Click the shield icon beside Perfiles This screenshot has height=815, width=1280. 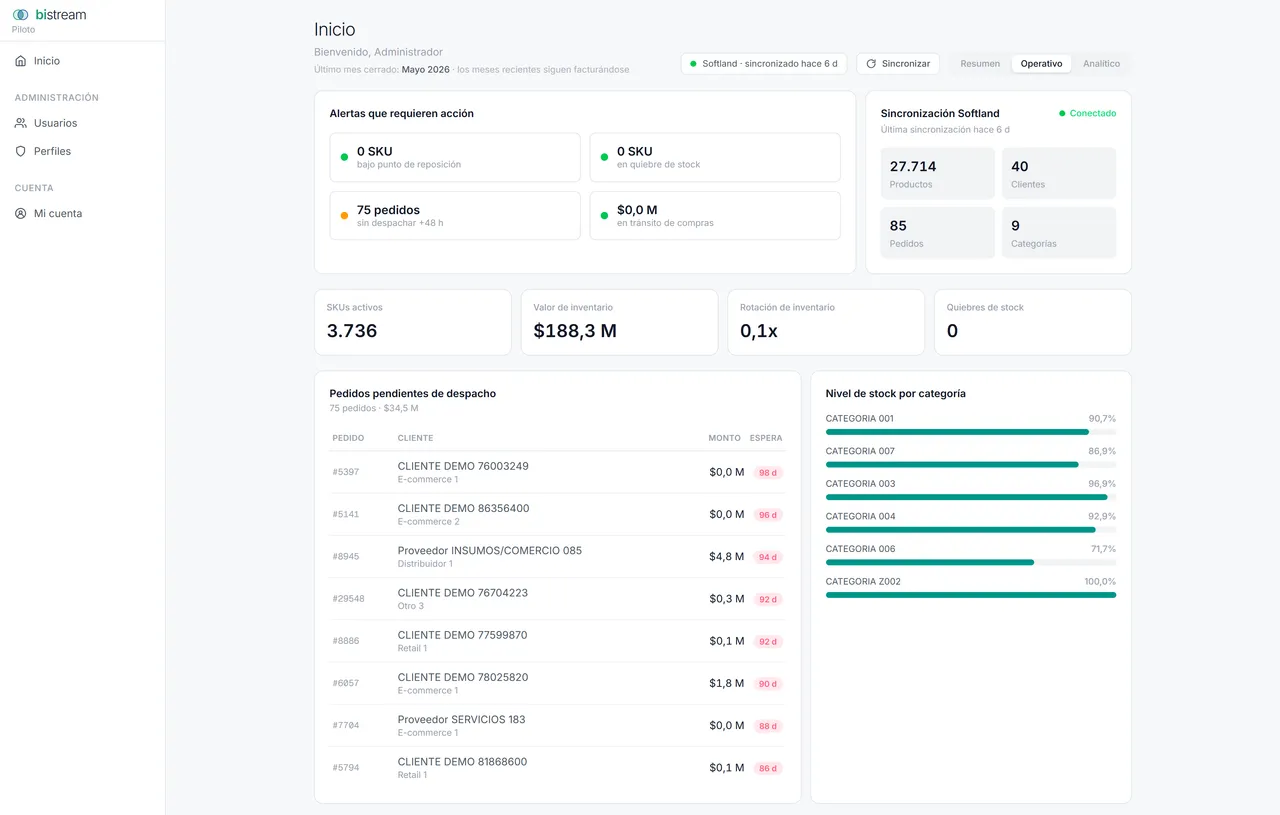(x=21, y=151)
